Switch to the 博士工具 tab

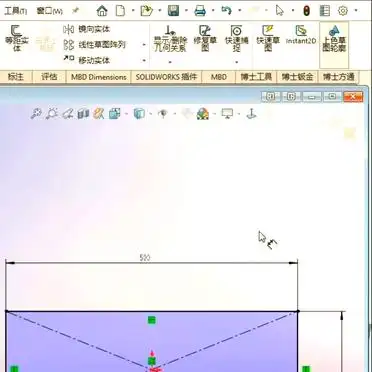[256, 77]
